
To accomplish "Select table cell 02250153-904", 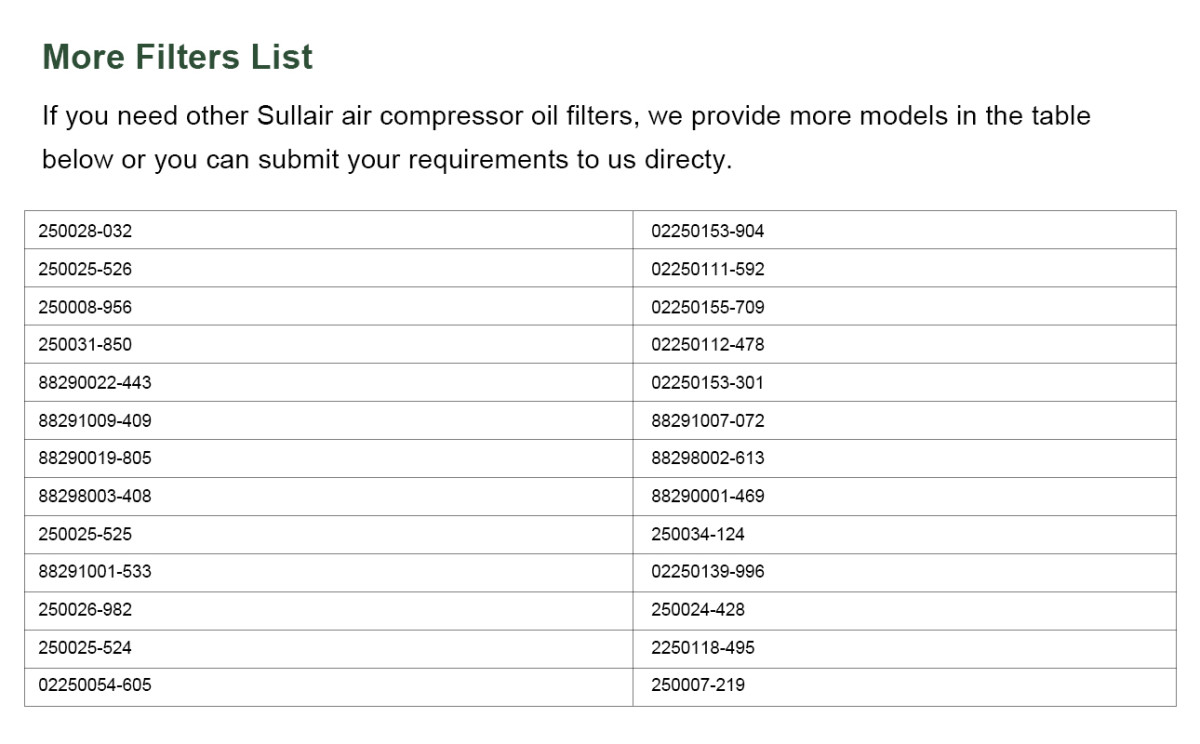I will 904,230.
